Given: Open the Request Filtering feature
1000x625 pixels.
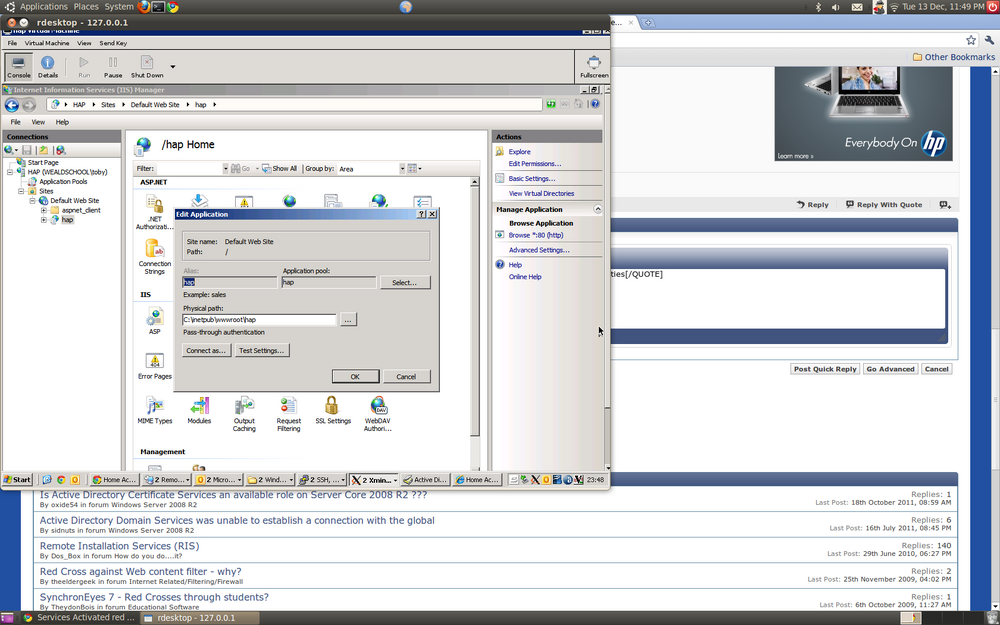Looking at the screenshot, I should (288, 414).
